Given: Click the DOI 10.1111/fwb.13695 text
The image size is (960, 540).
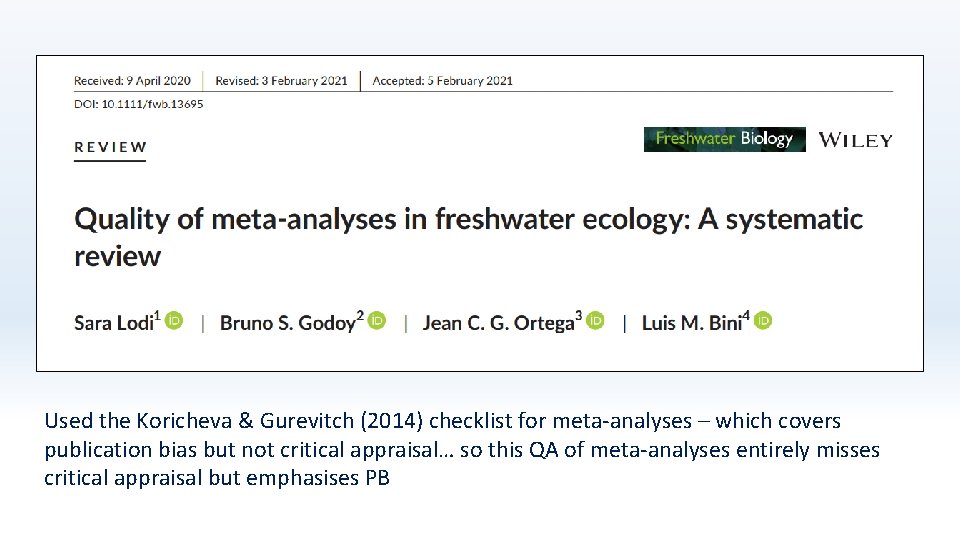Looking at the screenshot, I should click(138, 104).
